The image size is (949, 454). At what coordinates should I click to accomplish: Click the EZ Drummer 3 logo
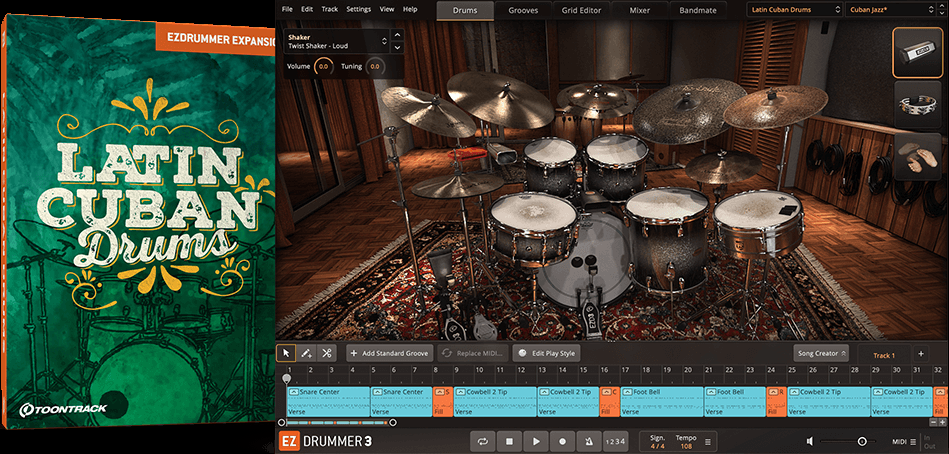coord(326,442)
